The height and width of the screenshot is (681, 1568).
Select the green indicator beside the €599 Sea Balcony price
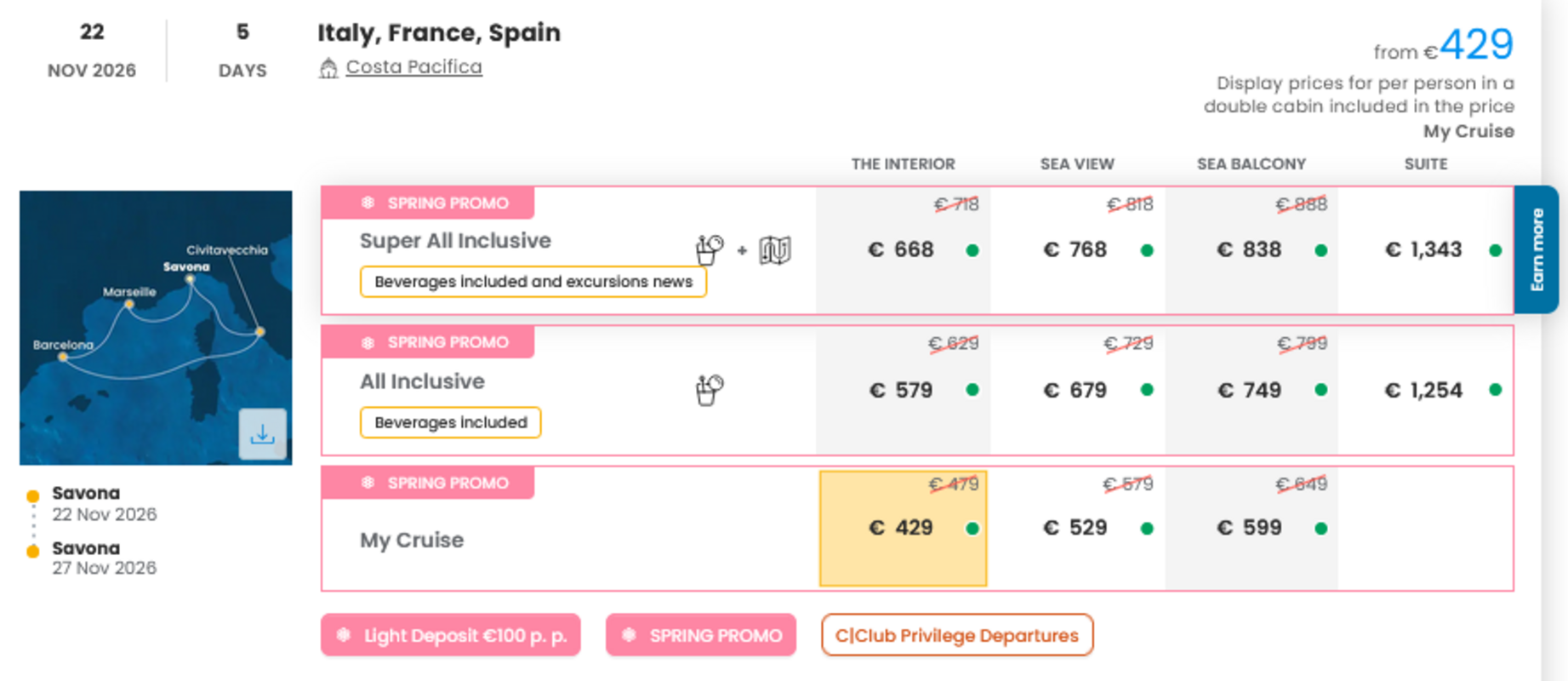[1320, 528]
